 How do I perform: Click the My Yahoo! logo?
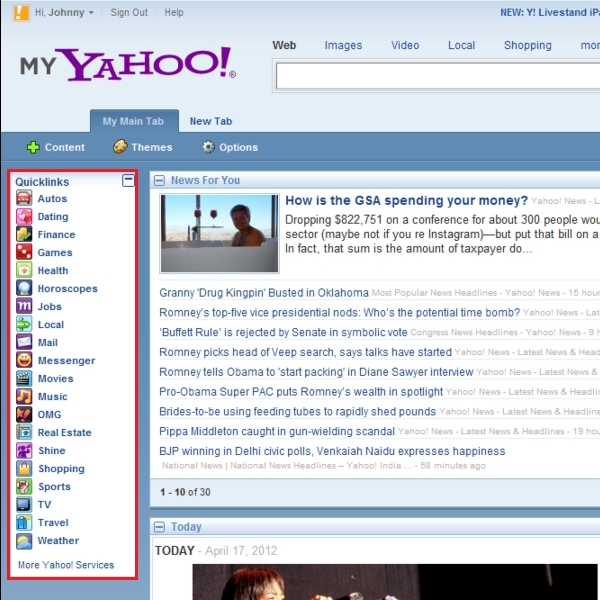[128, 64]
